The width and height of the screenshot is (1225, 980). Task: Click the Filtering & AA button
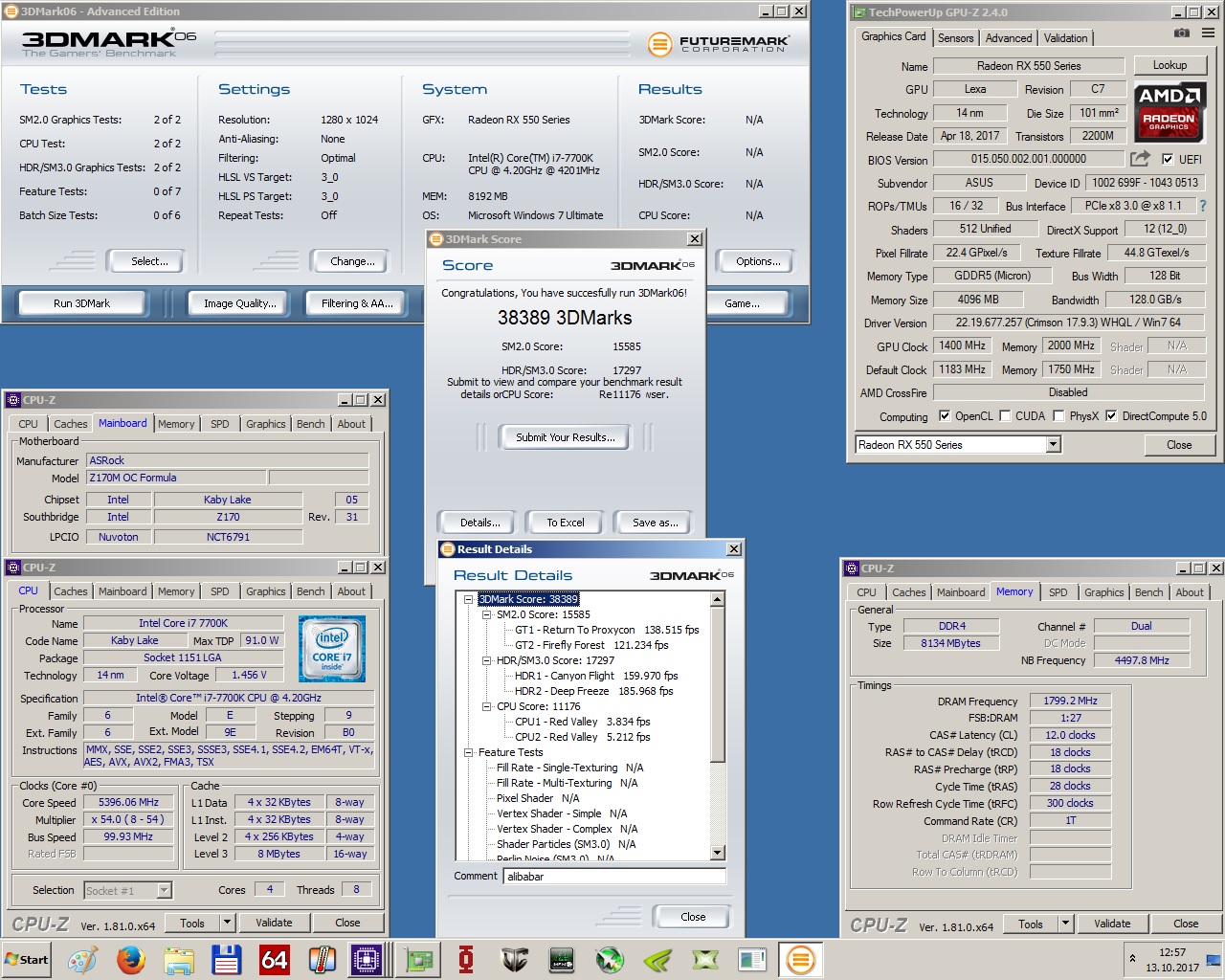point(357,303)
